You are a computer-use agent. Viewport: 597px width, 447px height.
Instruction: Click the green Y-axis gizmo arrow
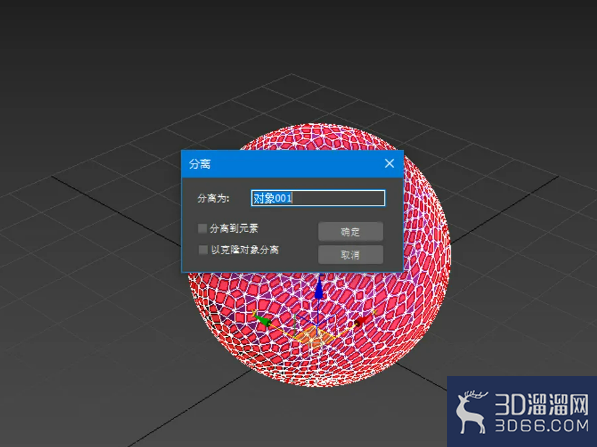tap(262, 320)
